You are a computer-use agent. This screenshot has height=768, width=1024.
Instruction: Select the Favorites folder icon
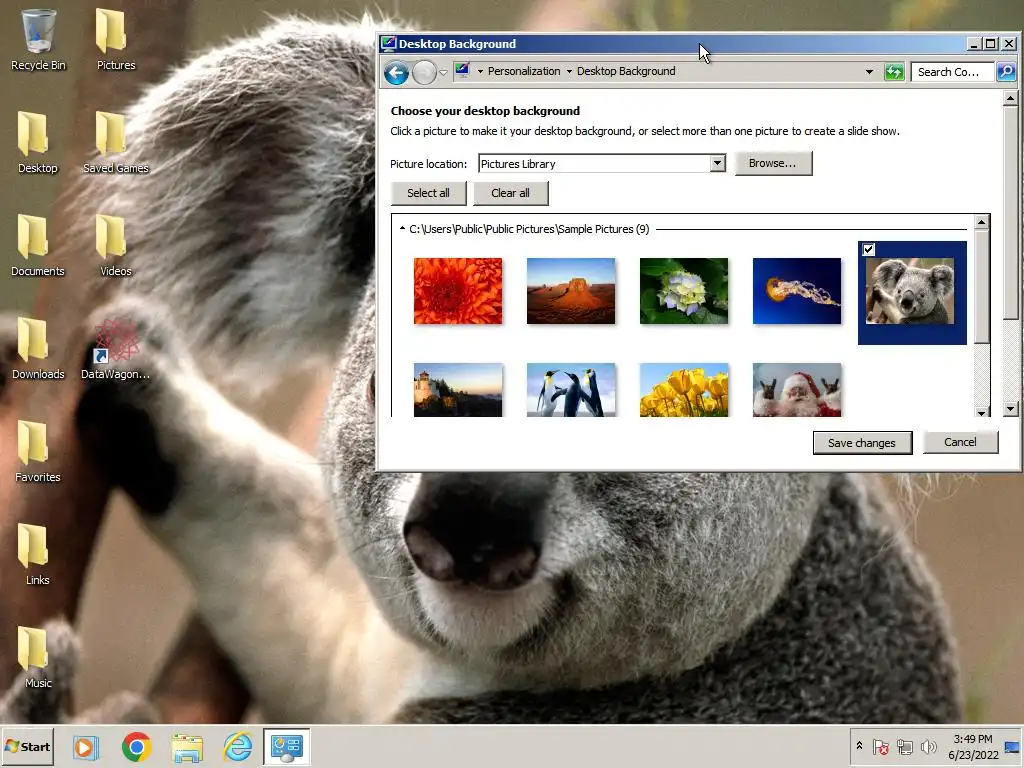pos(37,451)
